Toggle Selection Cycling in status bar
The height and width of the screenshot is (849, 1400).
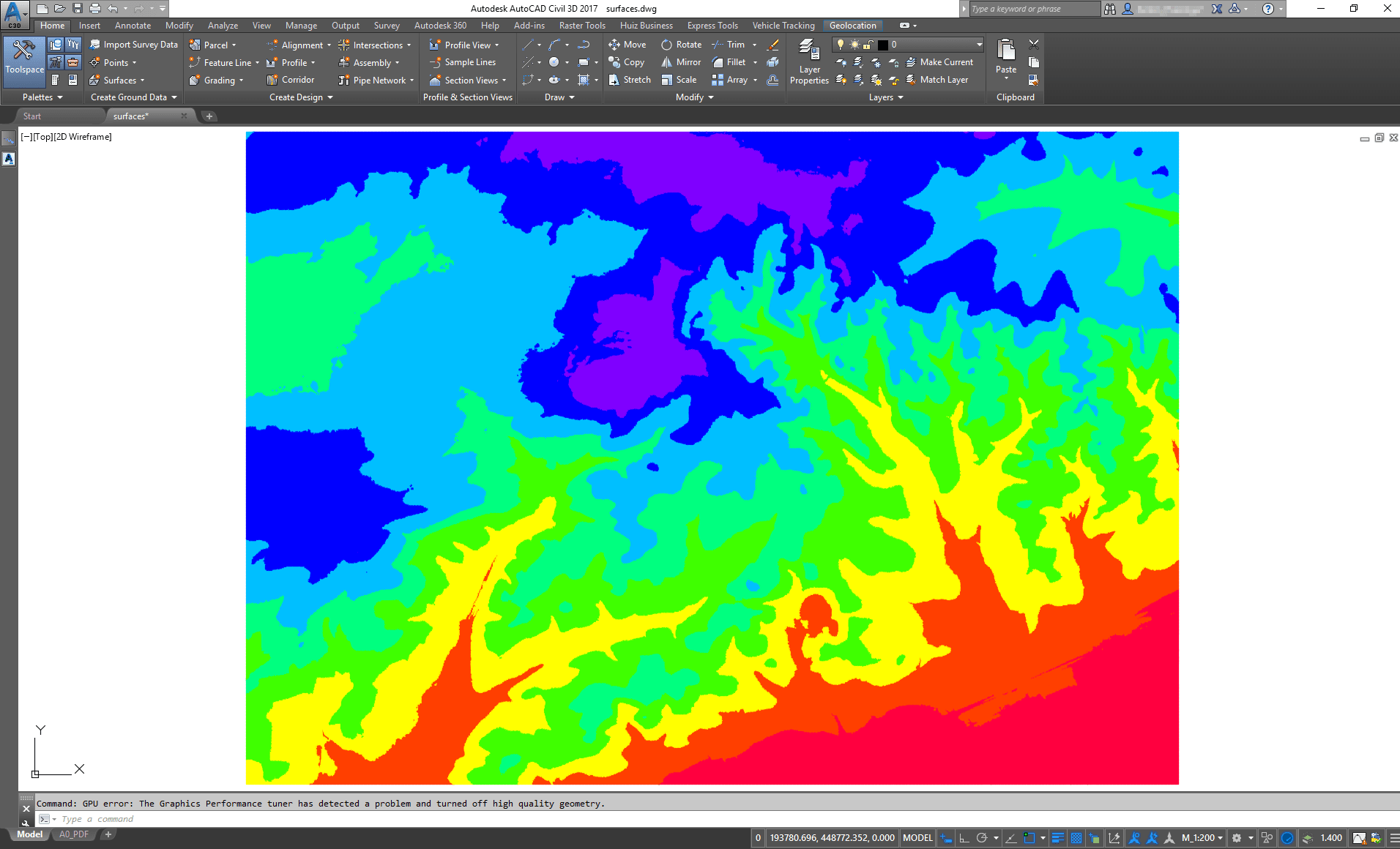coord(1094,838)
